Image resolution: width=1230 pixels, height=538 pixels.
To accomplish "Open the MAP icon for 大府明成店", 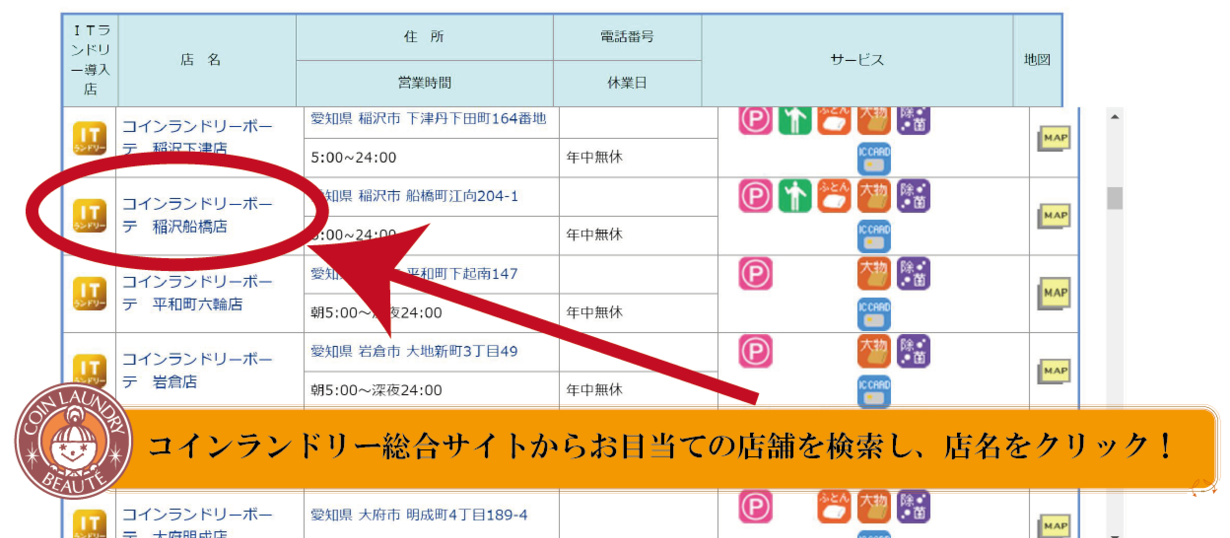I will [1053, 525].
